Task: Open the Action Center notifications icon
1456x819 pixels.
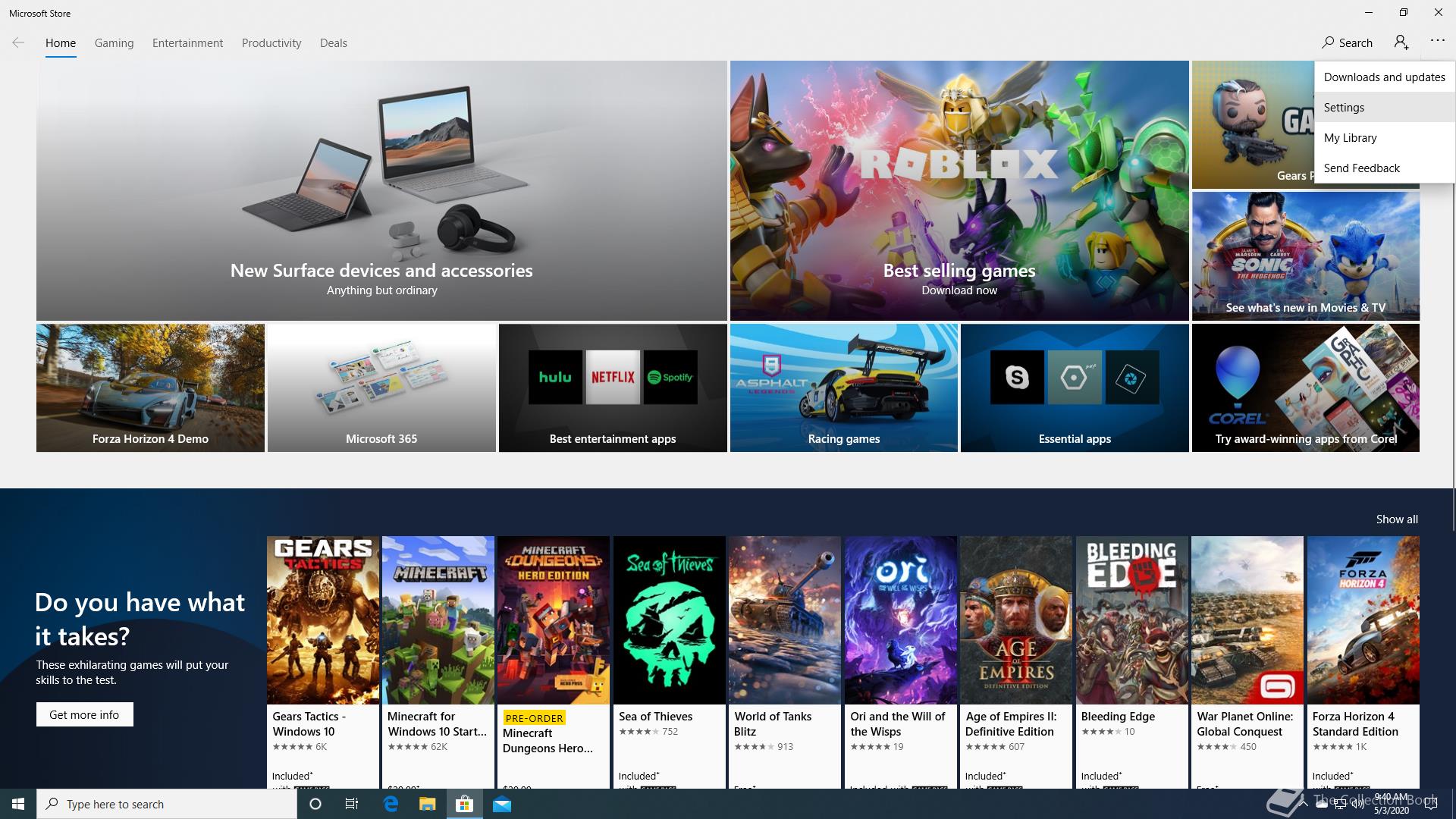Action: click(1430, 804)
